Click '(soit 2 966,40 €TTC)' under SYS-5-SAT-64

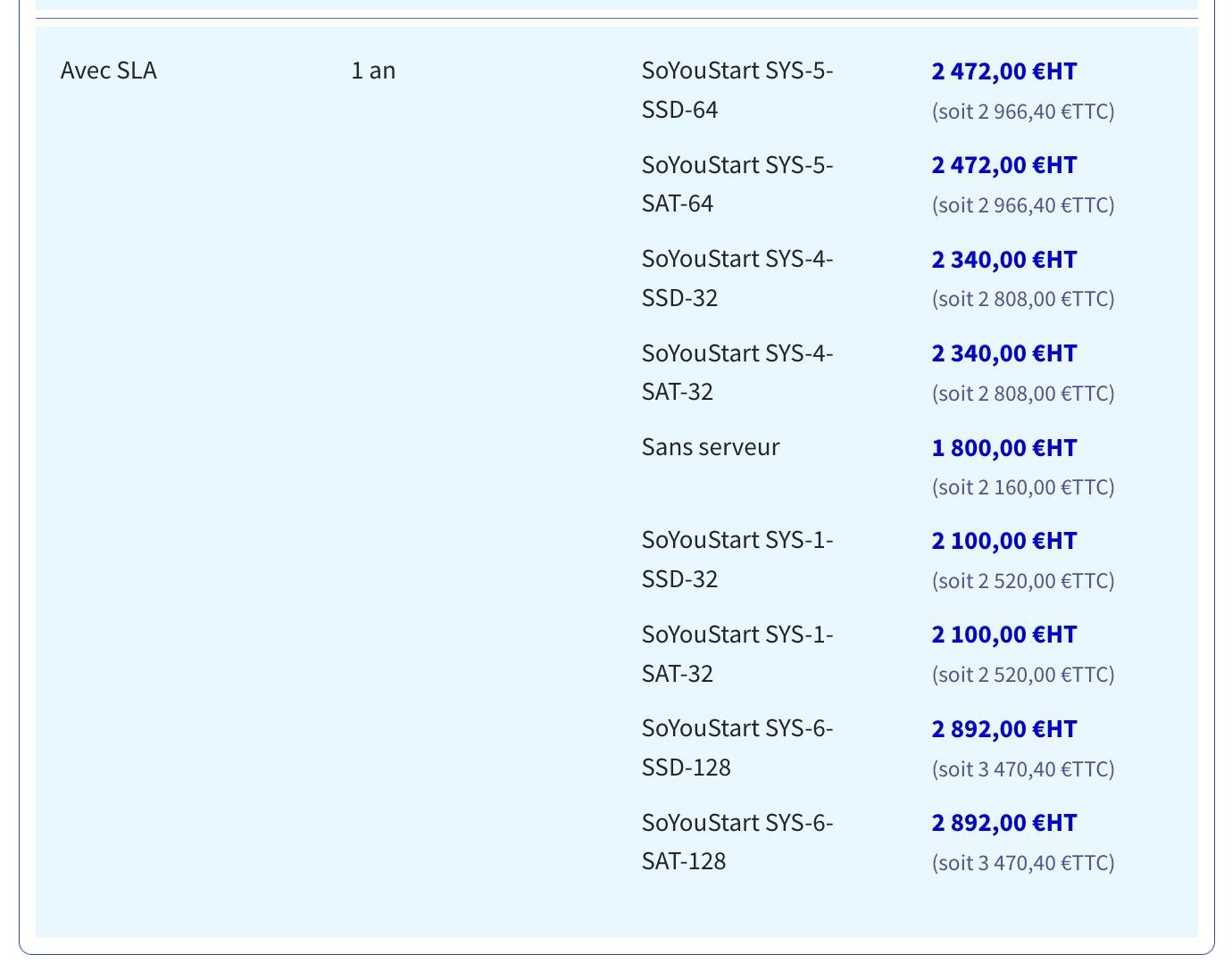[x=1023, y=205]
